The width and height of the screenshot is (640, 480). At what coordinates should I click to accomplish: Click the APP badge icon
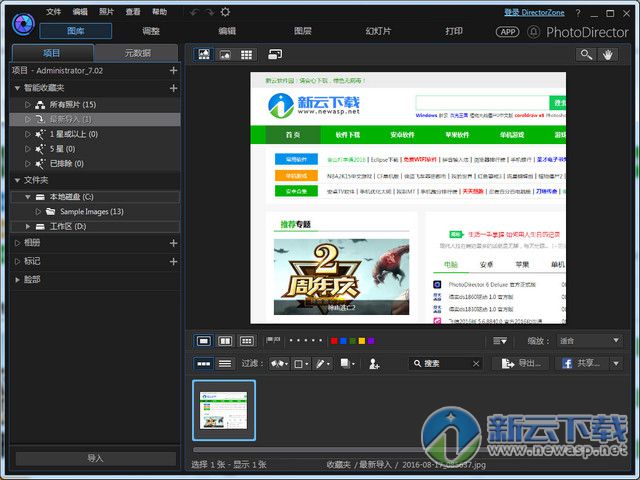pos(507,32)
